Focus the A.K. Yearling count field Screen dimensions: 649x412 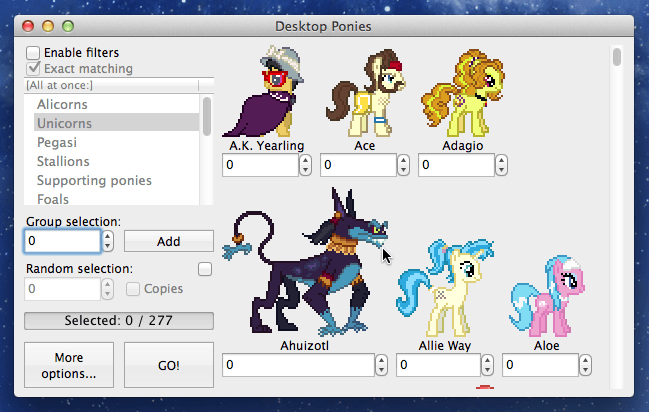(x=260, y=165)
